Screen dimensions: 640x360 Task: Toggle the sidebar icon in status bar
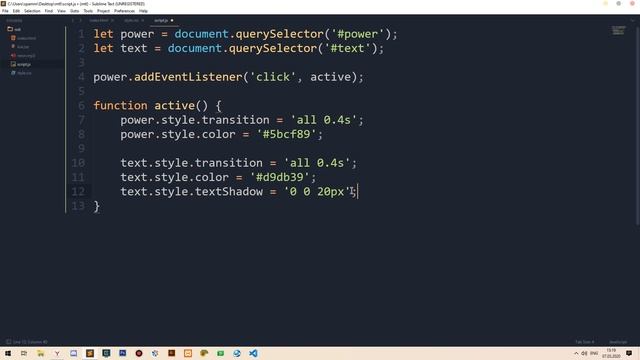click(x=8, y=342)
